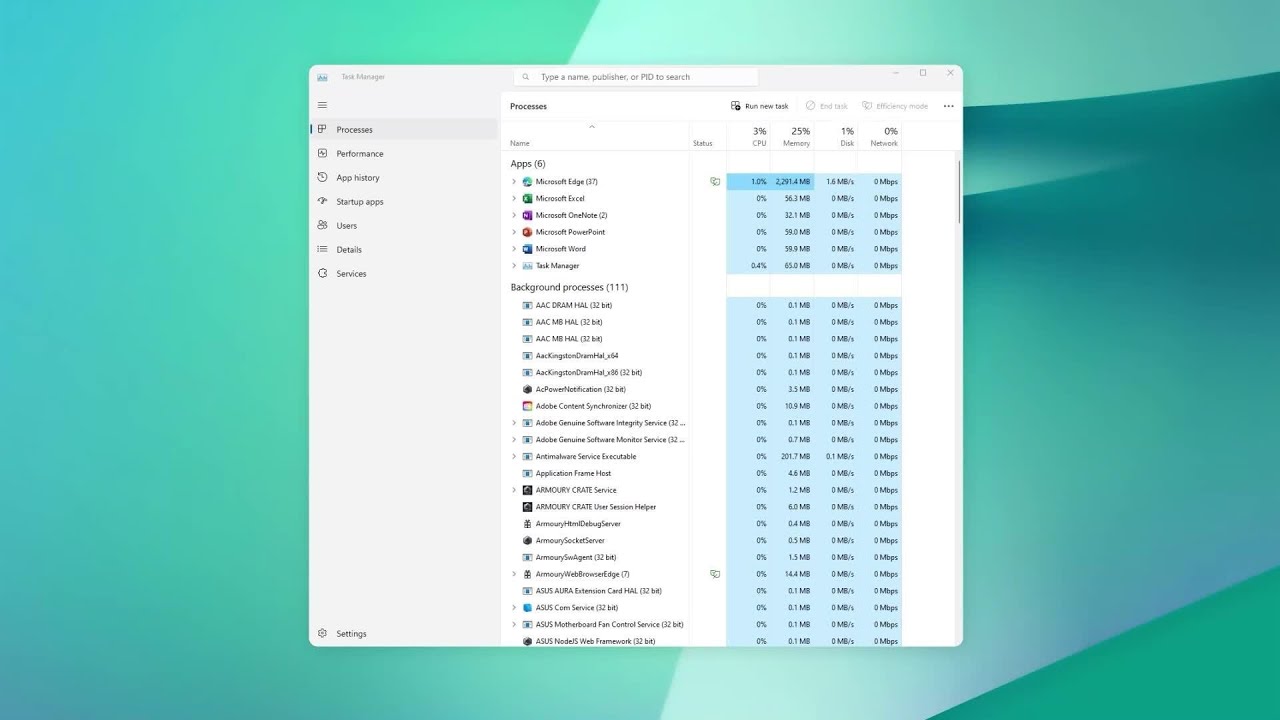Expand the Task Manager process row

pyautogui.click(x=514, y=266)
